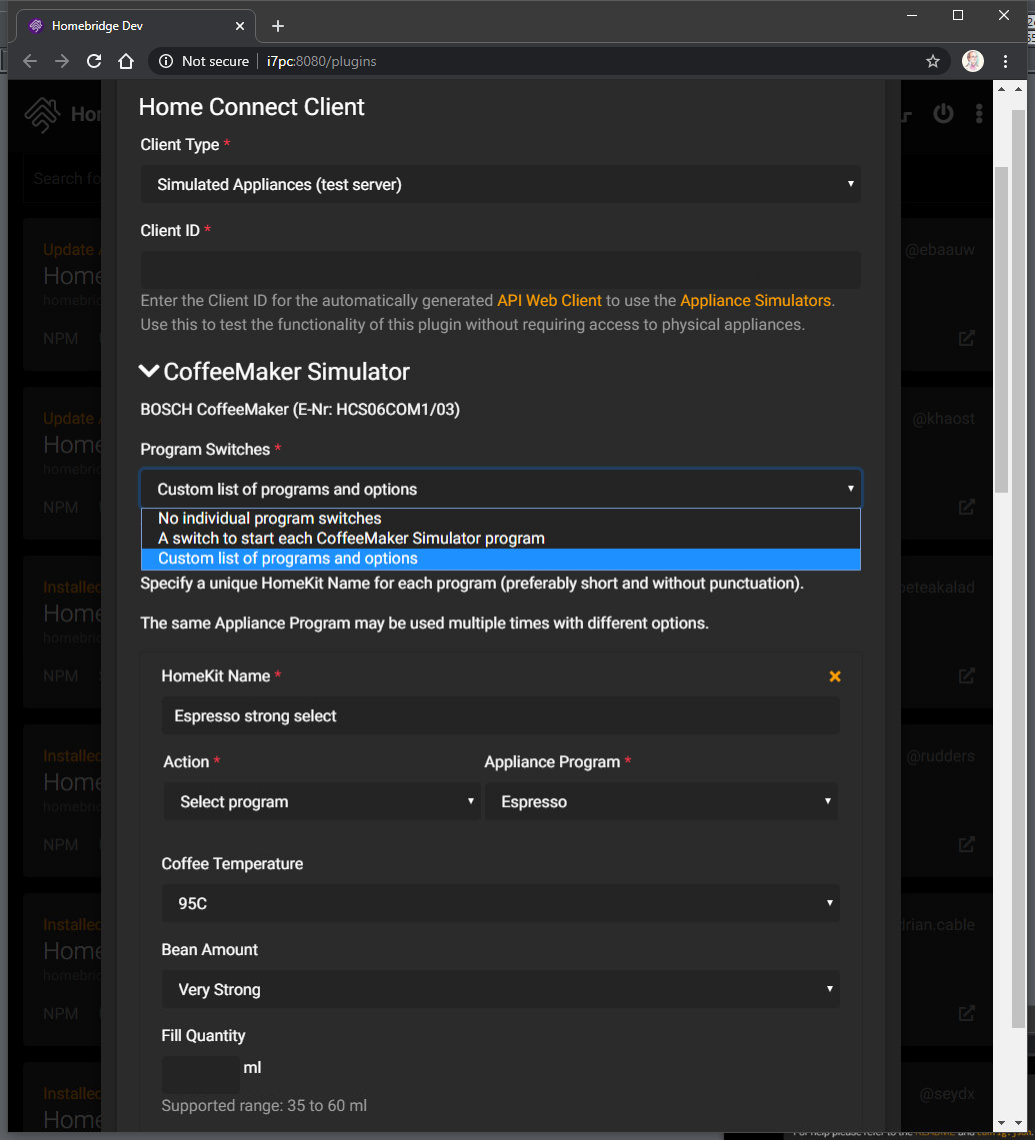This screenshot has width=1035, height=1140.
Task: Bookmark this page with star icon
Action: [932, 61]
